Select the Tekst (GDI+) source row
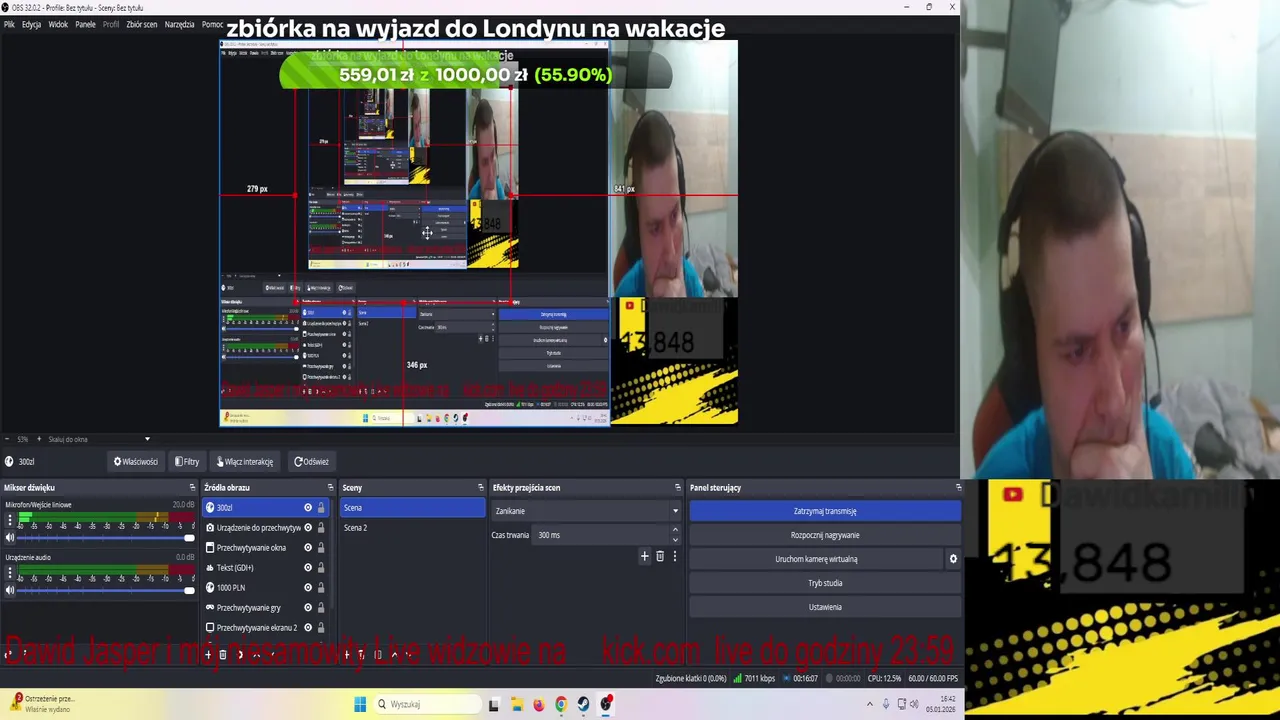Viewport: 1280px width, 720px height. pos(268,568)
